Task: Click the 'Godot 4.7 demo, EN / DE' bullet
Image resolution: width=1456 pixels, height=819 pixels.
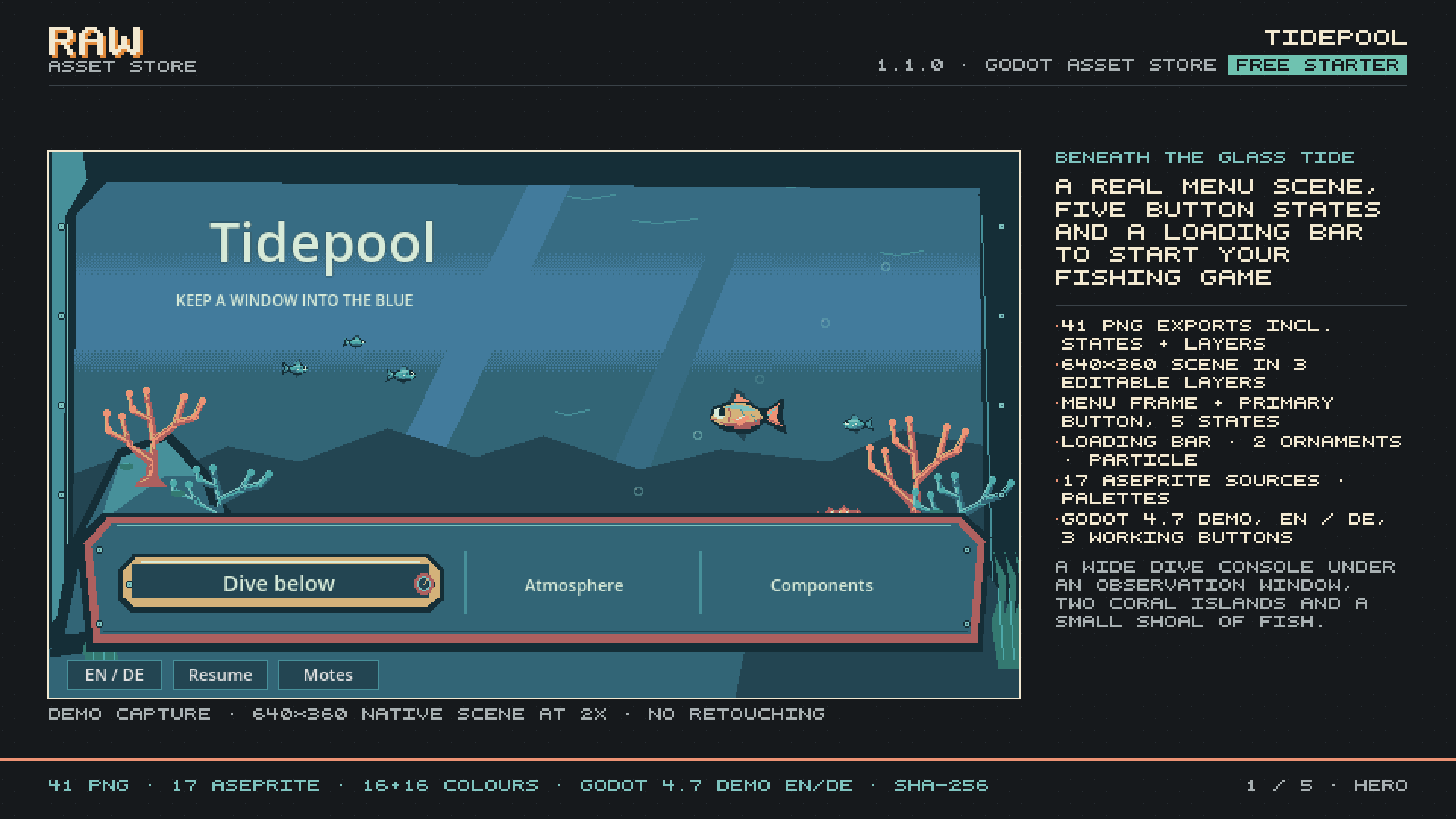Action: pos(1220,528)
